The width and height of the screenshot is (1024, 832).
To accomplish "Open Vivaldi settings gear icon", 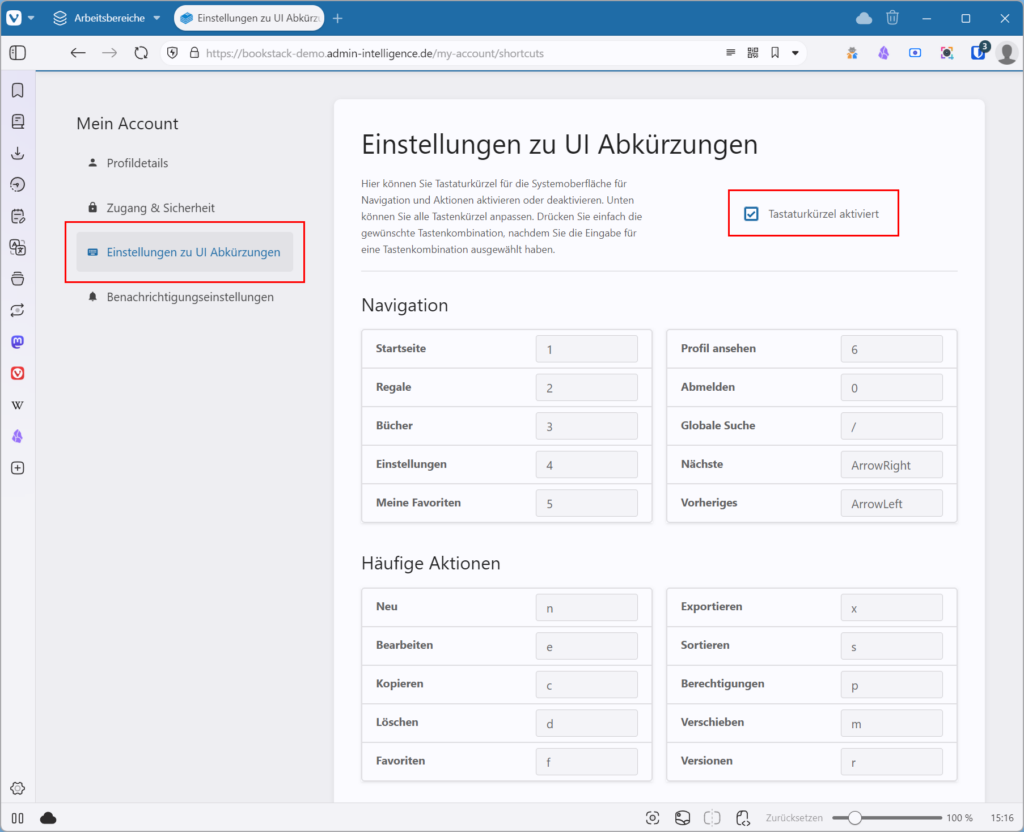I will [x=18, y=788].
